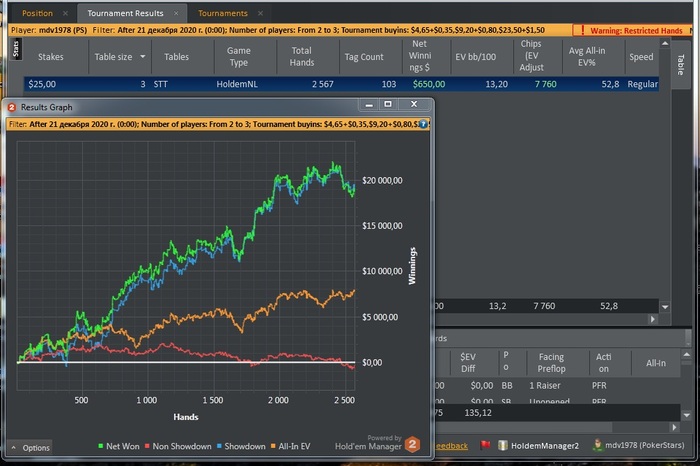Click the red warning exclamation icon

582,30
